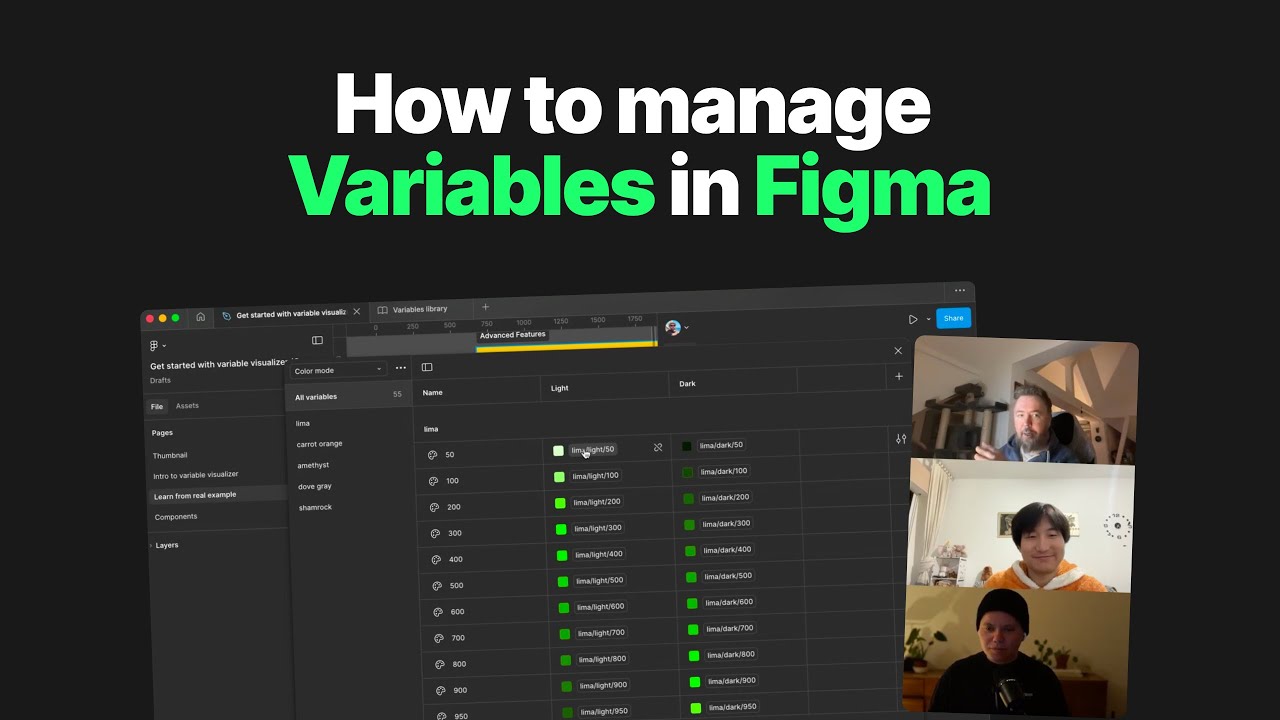The image size is (1280, 720).
Task: Click the palette icon for variable 800
Action: (440, 664)
